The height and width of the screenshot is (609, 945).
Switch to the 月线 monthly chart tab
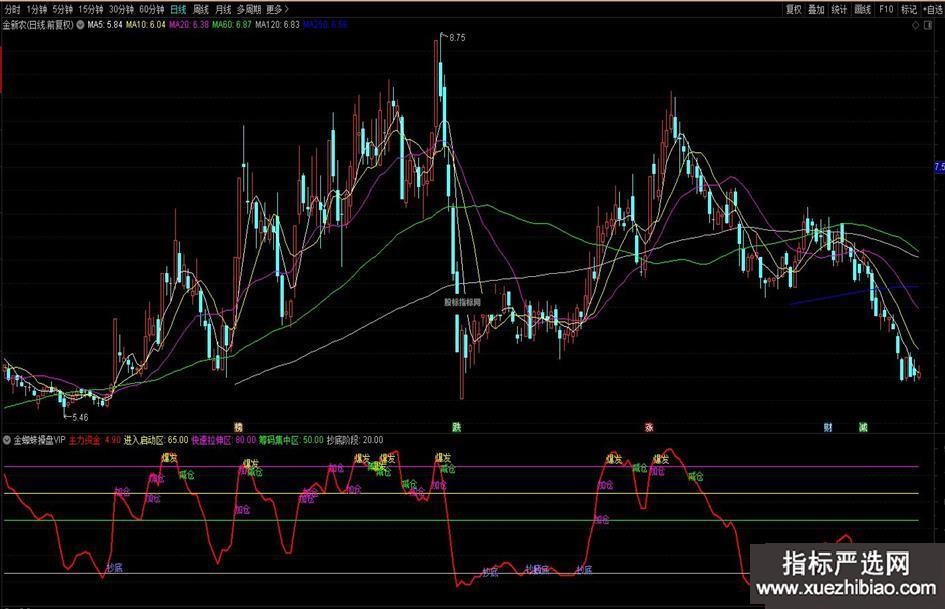pyautogui.click(x=223, y=9)
